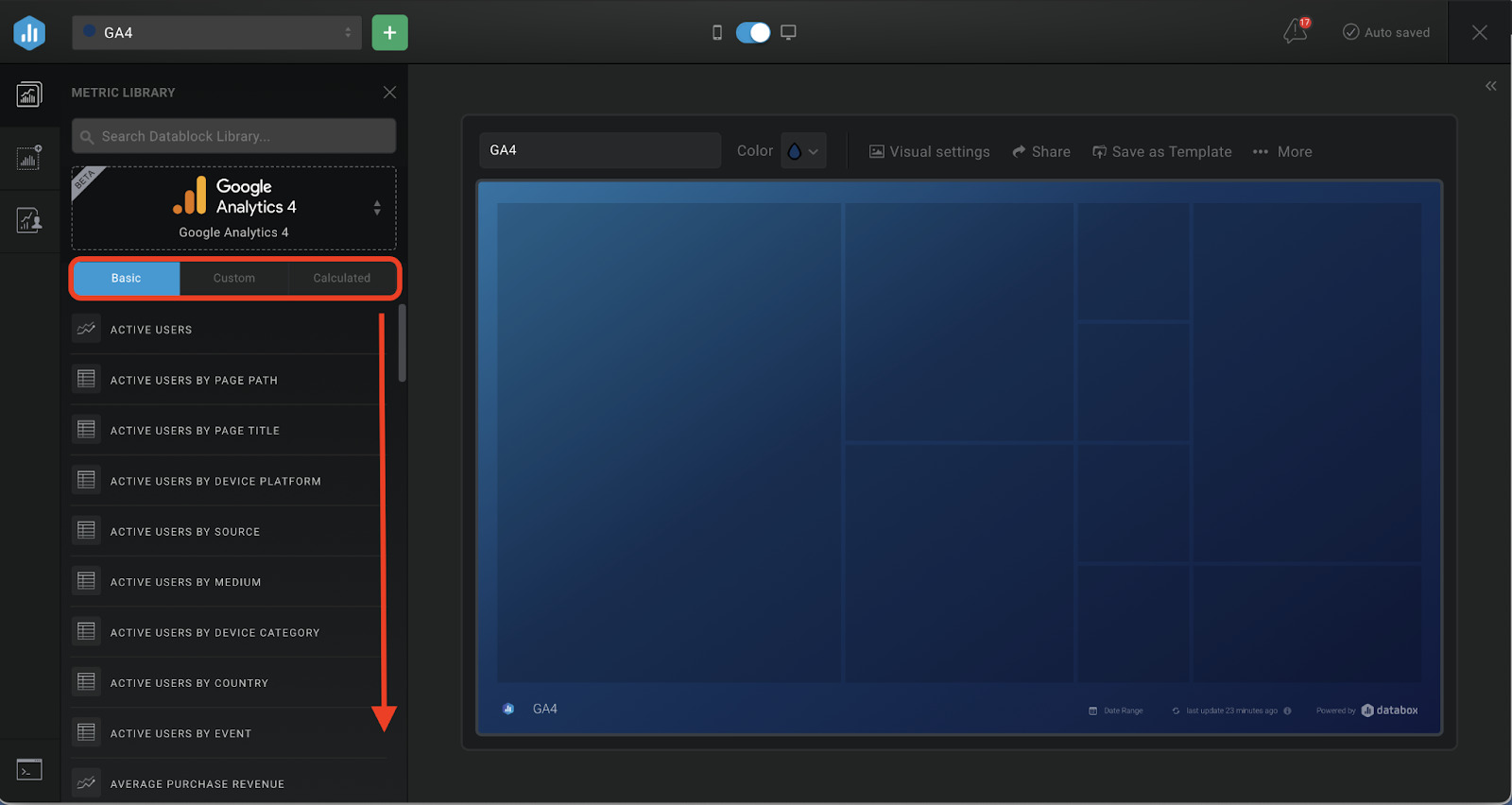
Task: Open the console icon at sidebar bottom
Action: click(x=29, y=770)
